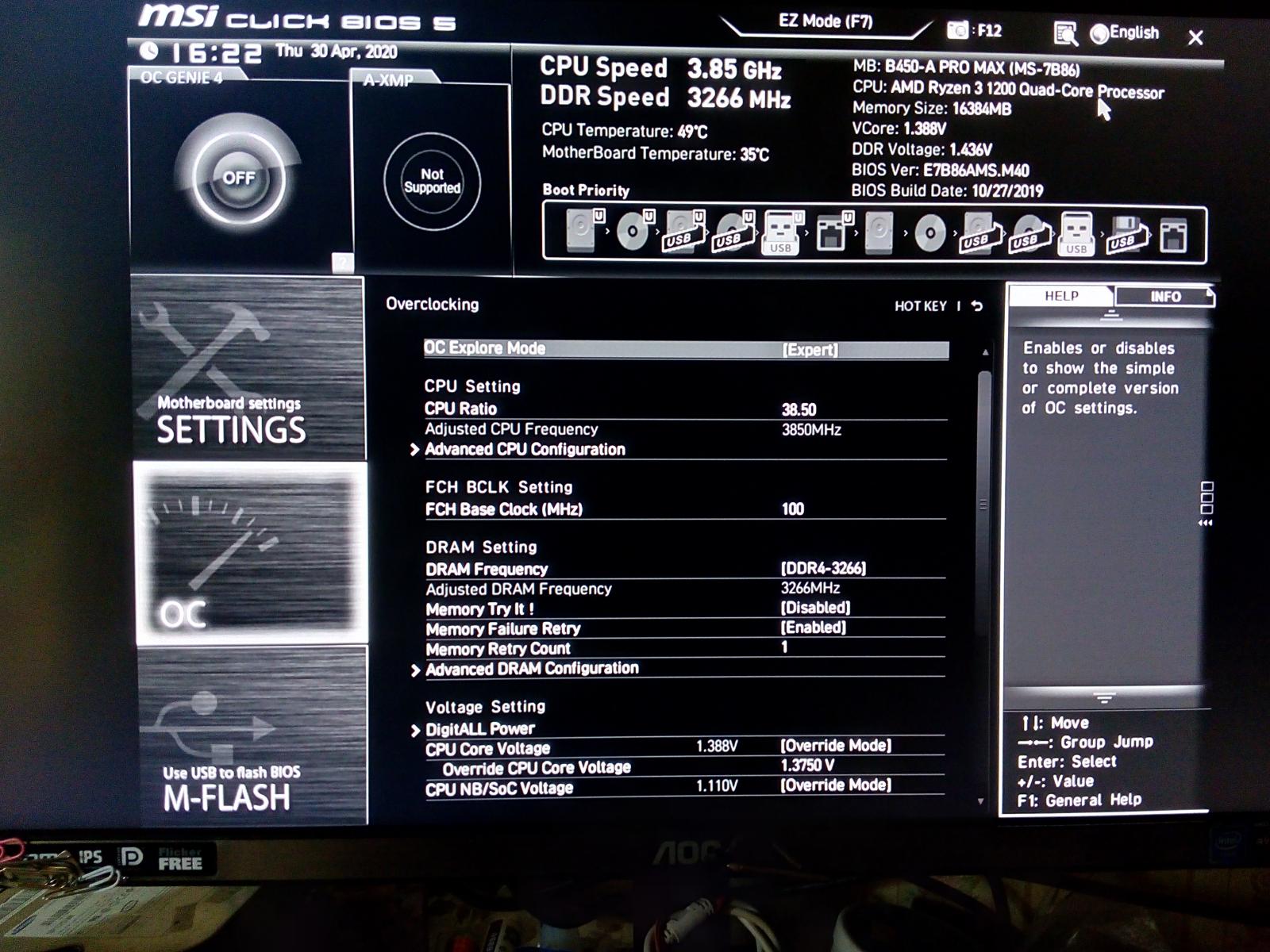The image size is (1270, 952).
Task: Select the UEFI CD/DVD boot device icon
Action: point(634,232)
